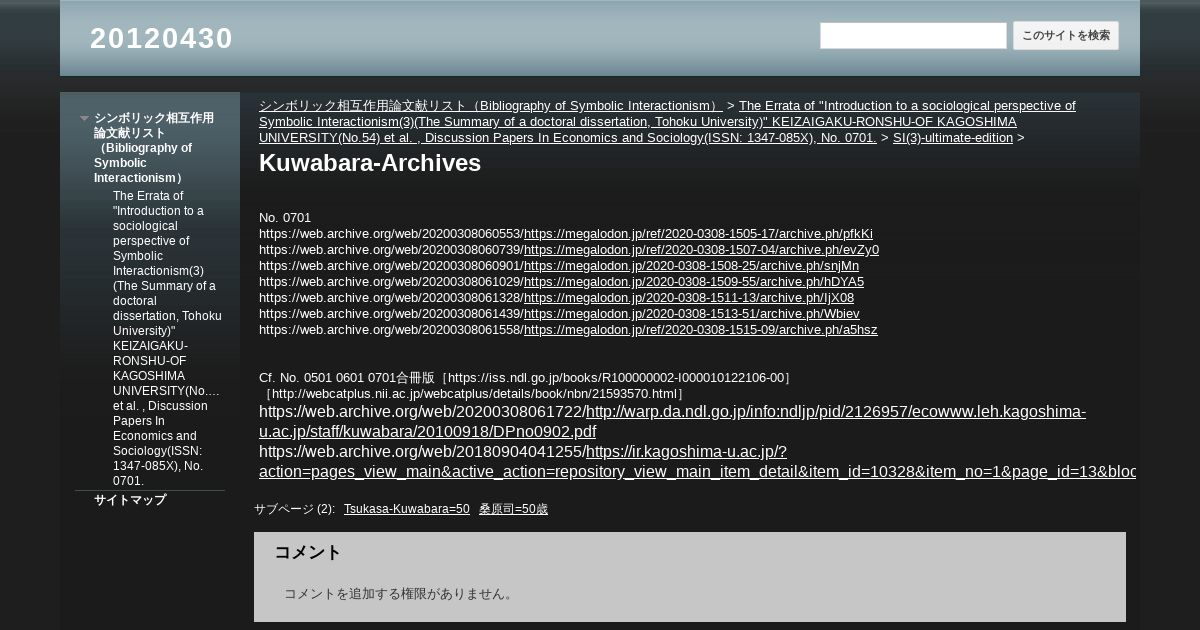This screenshot has height=630, width=1200.
Task: Open ir.kagoshima-u.ac.jp repository link
Action: 697,462
